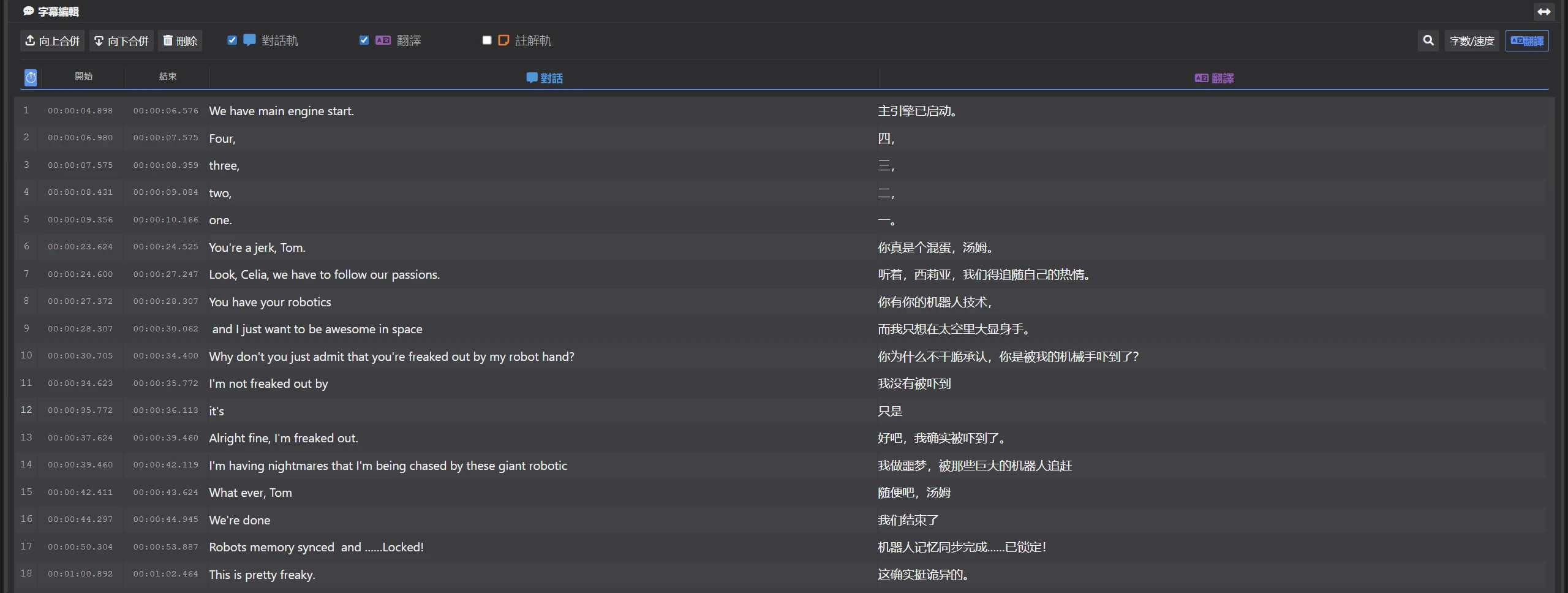
Task: Click the blue translate (翻譯) button at top right
Action: tap(1527, 41)
